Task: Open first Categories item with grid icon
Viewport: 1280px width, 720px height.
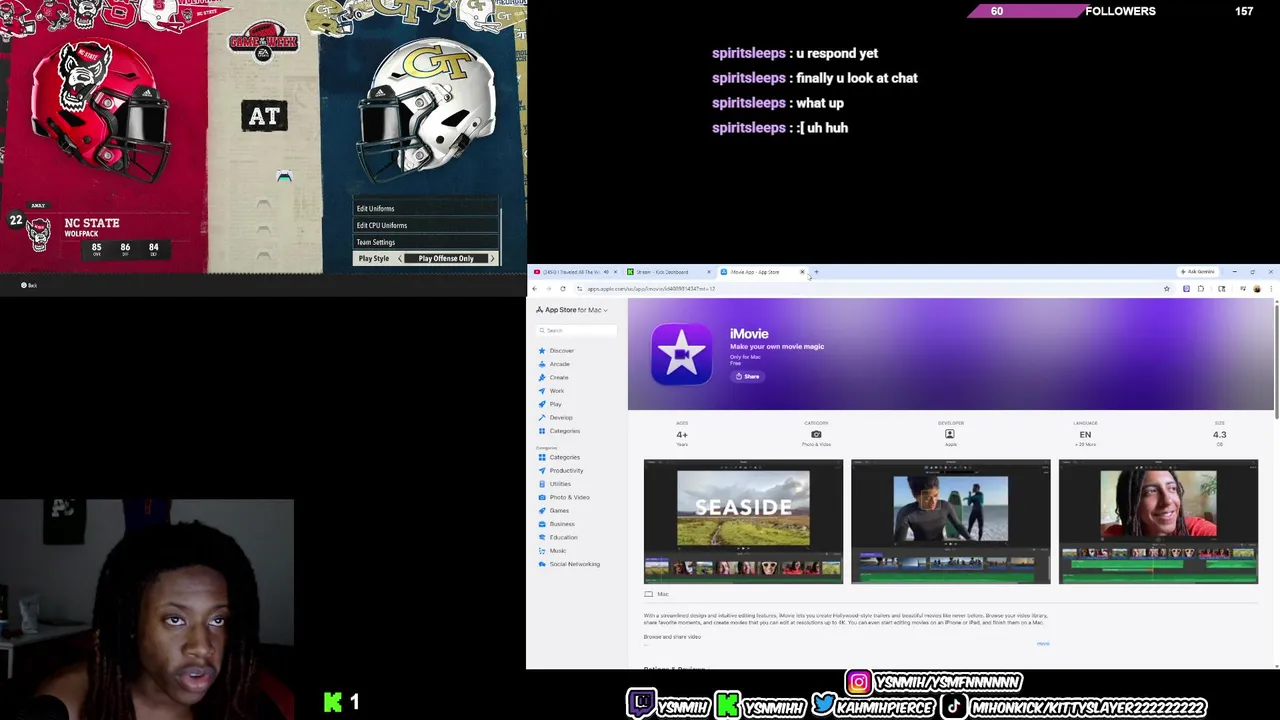Action: (x=559, y=431)
